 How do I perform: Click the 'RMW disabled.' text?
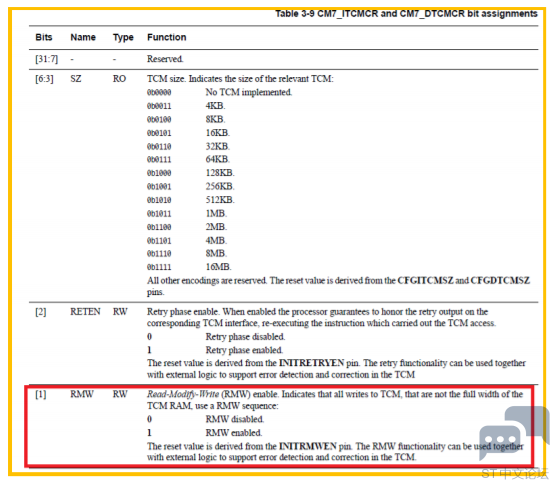tap(235, 420)
